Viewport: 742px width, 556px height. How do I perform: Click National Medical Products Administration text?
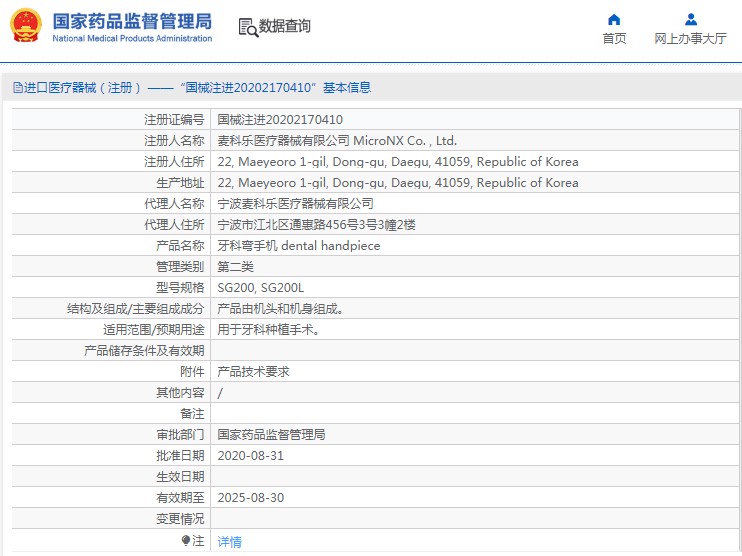[x=132, y=38]
